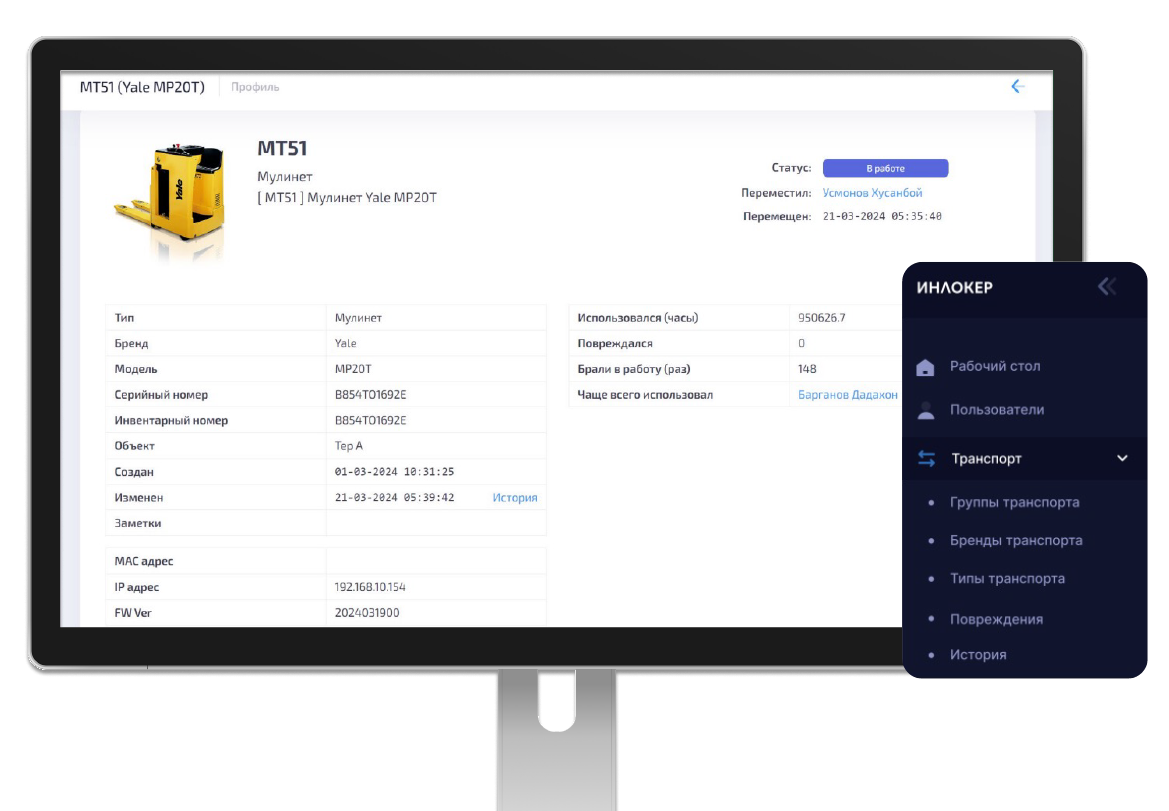Open Типы транспорта submenu item
1169x811 pixels.
pos(1007,578)
